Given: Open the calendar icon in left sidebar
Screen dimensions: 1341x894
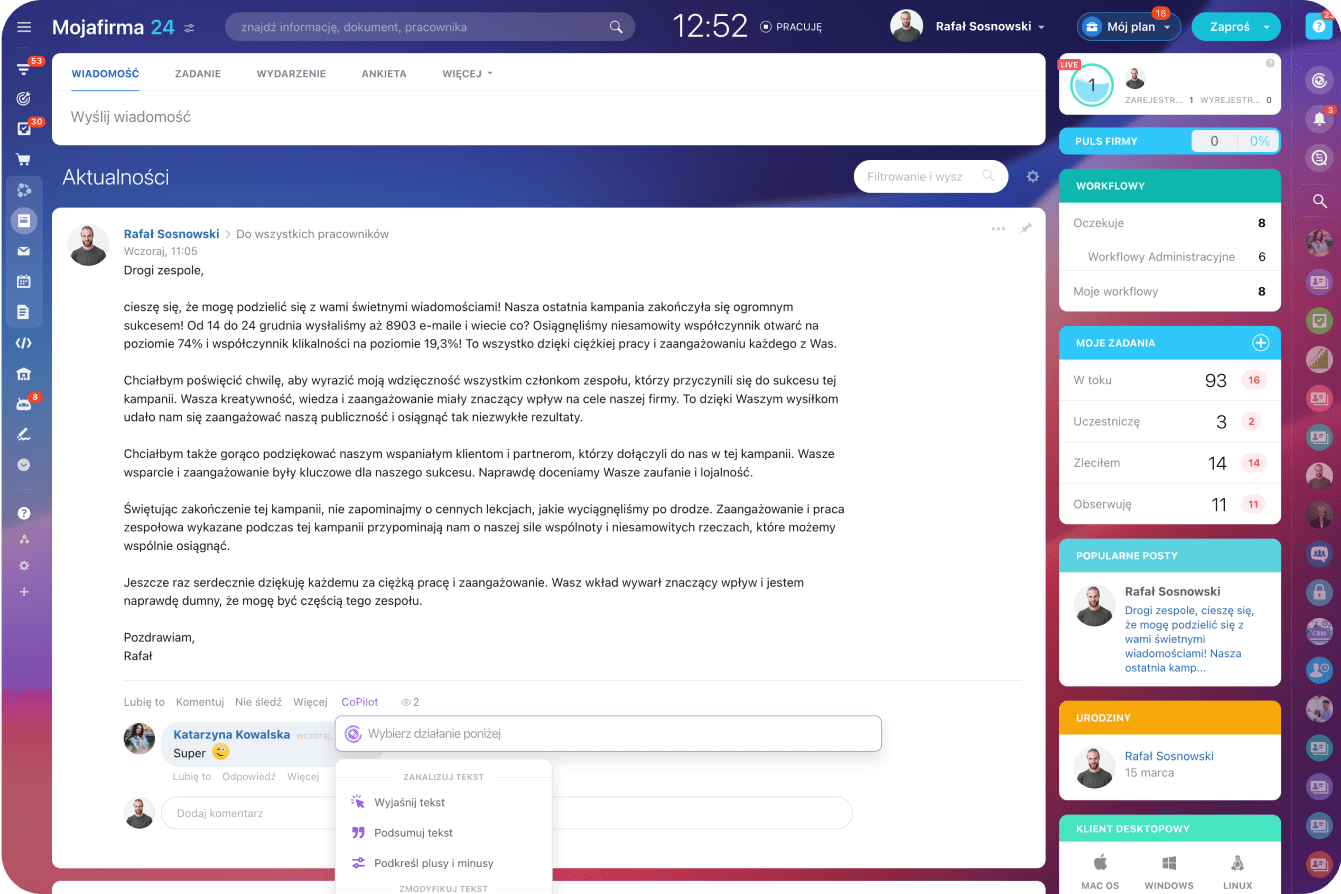Looking at the screenshot, I should [24, 282].
